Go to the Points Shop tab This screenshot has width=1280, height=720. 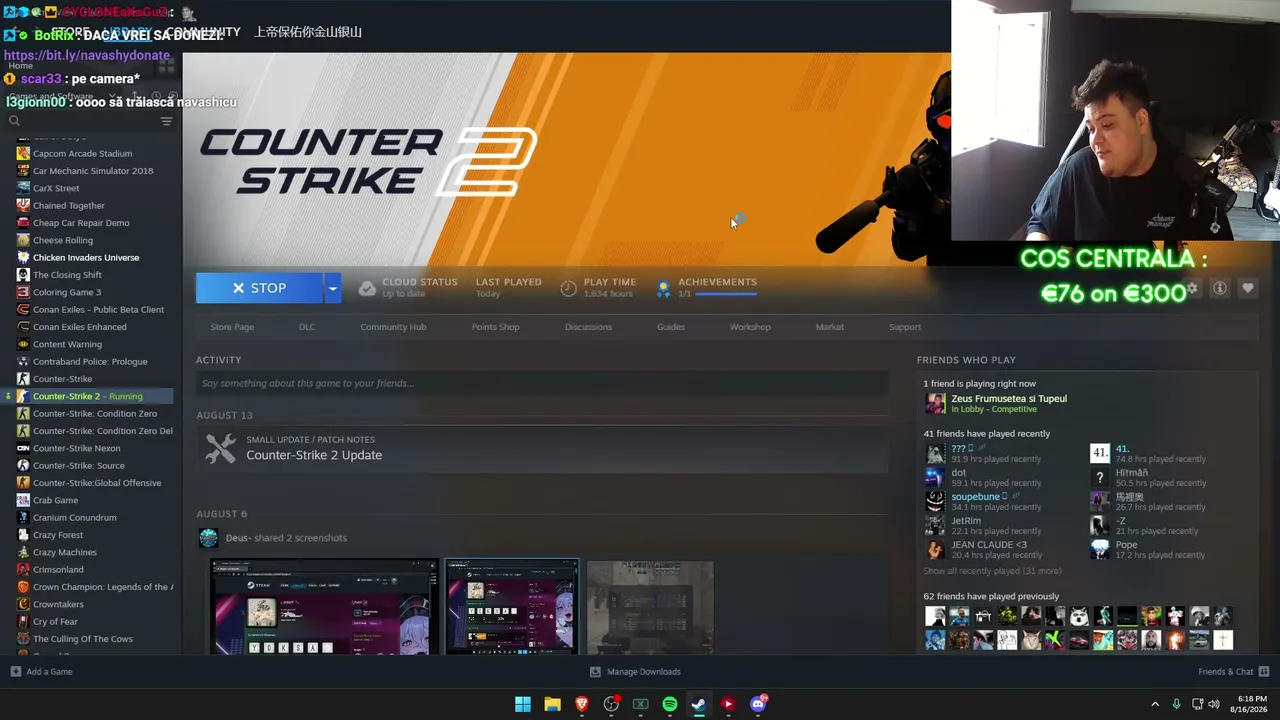pyautogui.click(x=495, y=327)
